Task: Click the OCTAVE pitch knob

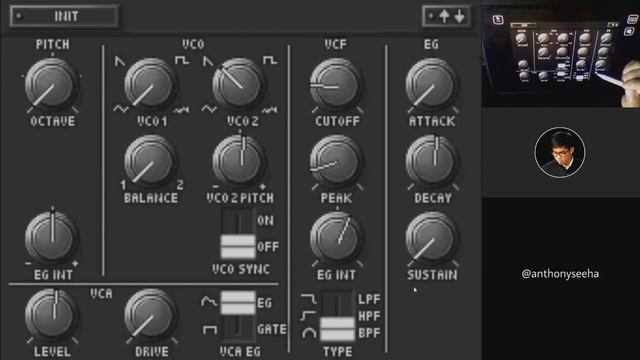Action: tap(51, 84)
